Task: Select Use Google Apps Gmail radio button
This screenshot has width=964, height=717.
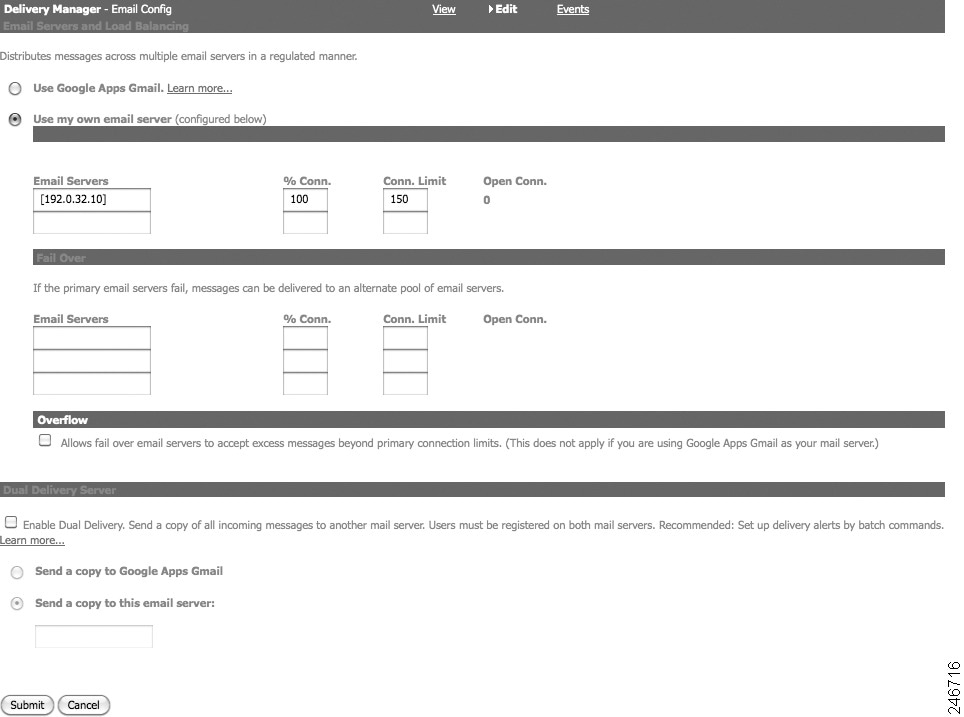Action: (x=15, y=89)
